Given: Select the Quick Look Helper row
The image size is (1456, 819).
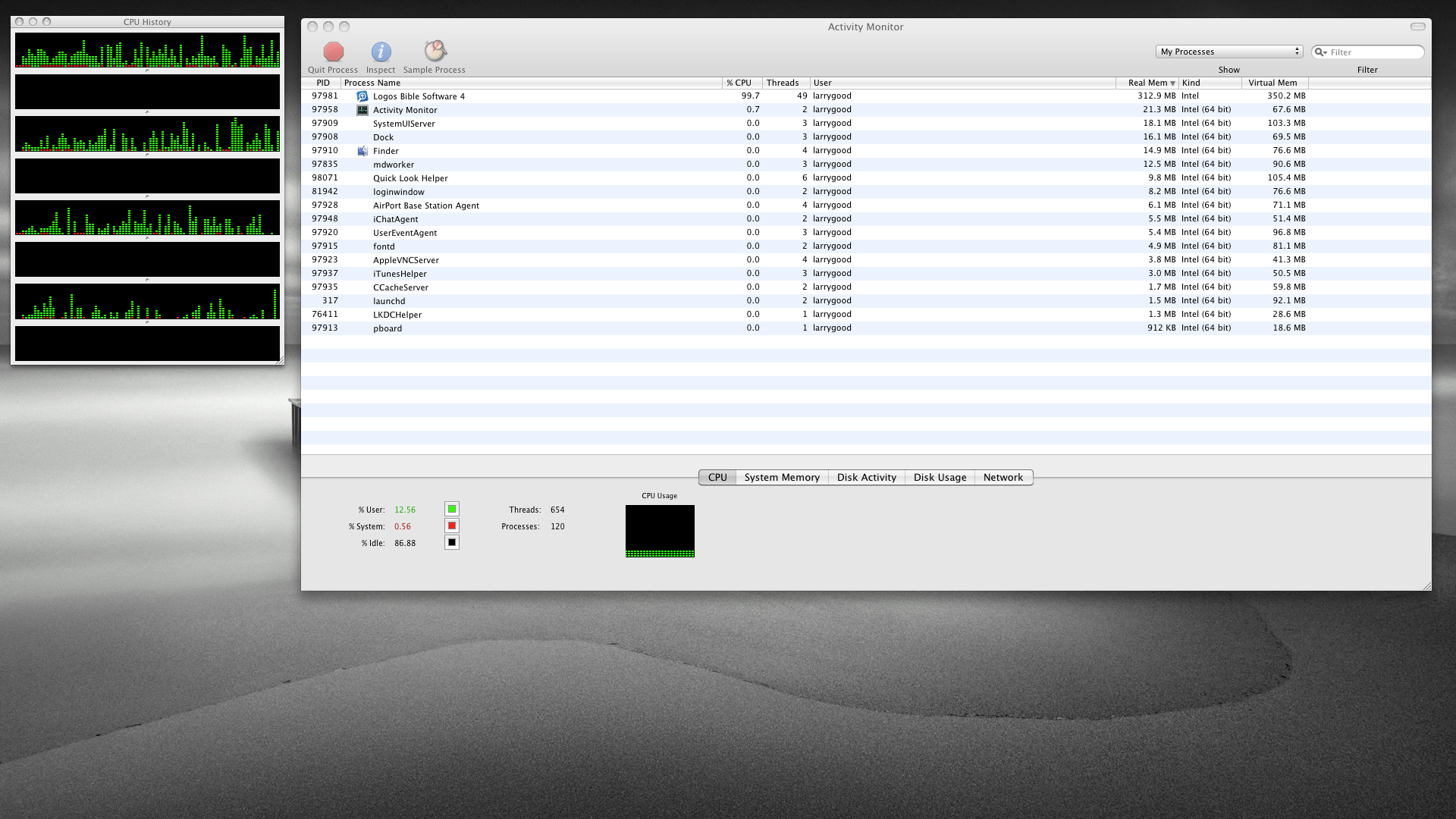Looking at the screenshot, I should [866, 178].
